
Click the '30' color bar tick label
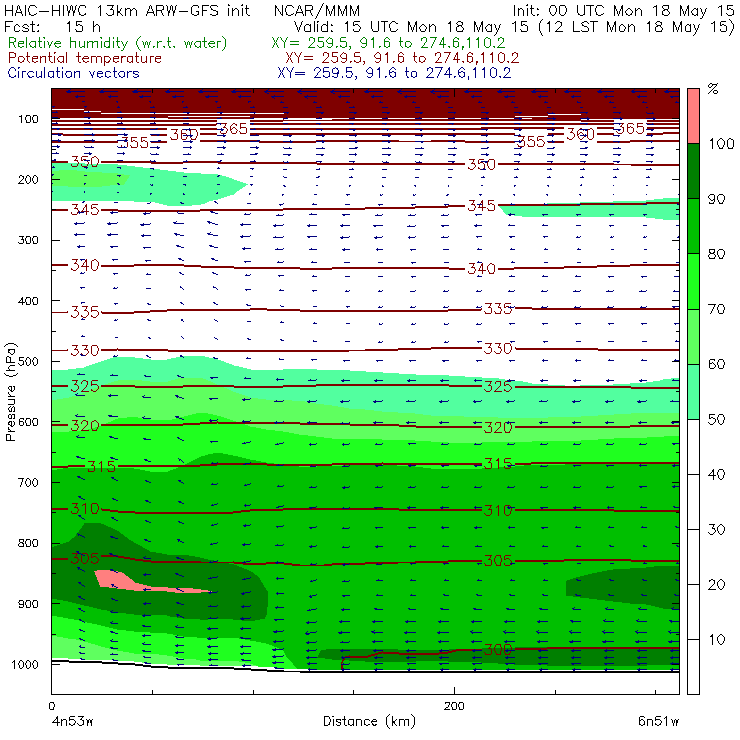(716, 530)
